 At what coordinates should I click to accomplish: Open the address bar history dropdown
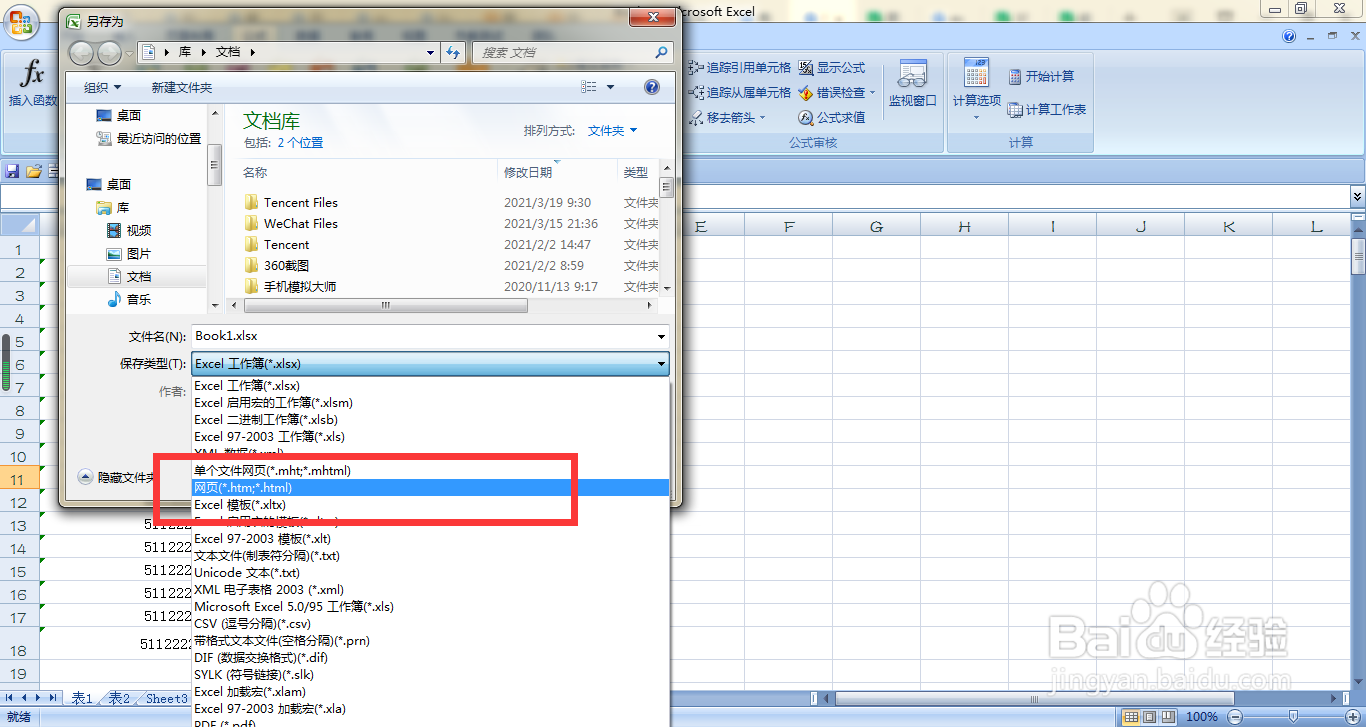coord(431,52)
